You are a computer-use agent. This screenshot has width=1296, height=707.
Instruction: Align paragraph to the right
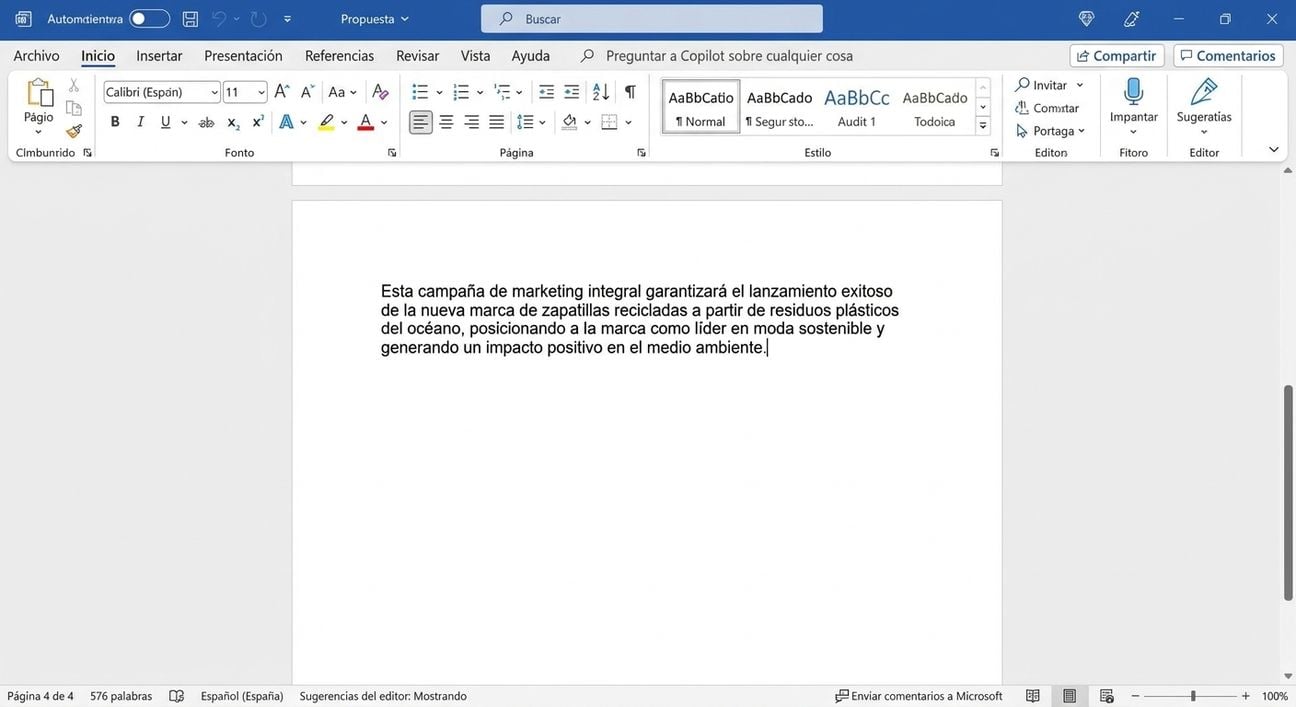[471, 122]
